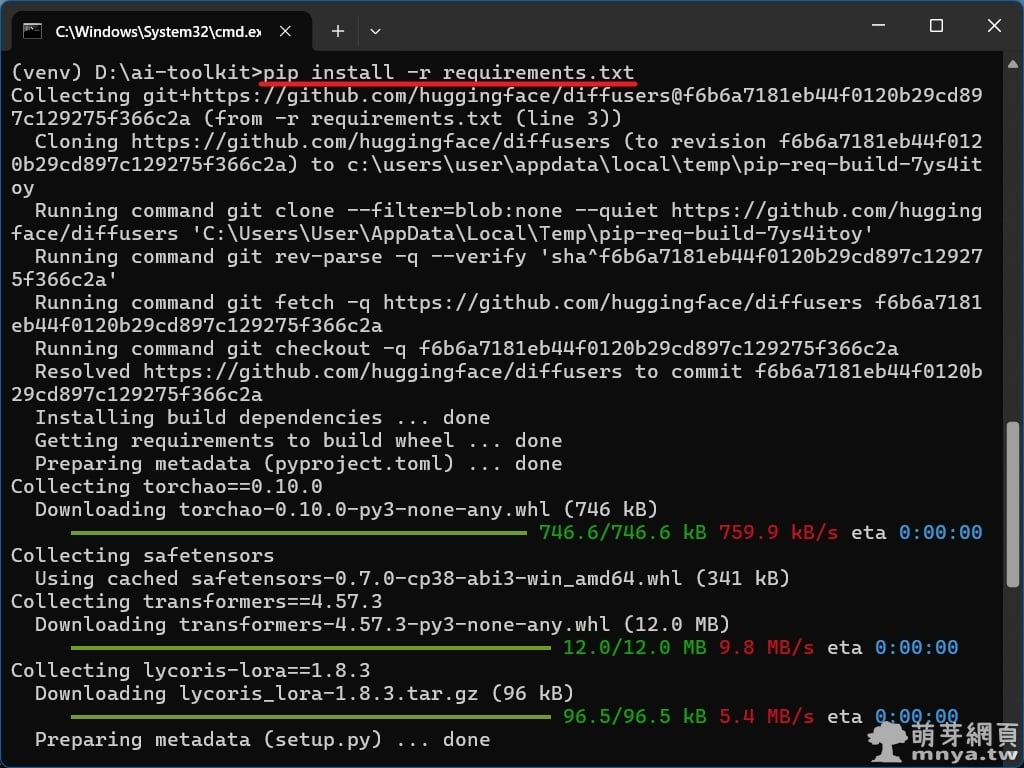Viewport: 1024px width, 768px height.
Task: Expand the new tab profile dropdown chevron
Action: pyautogui.click(x=375, y=31)
